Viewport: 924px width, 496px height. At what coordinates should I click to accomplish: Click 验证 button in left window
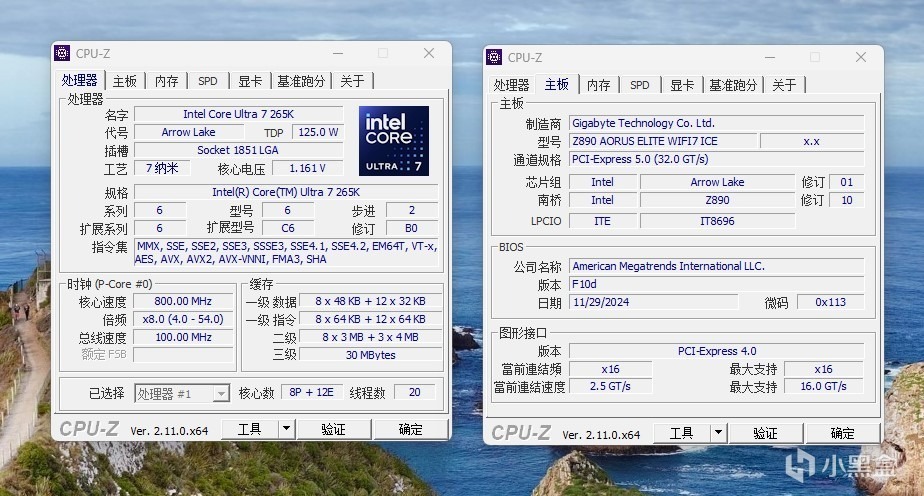point(334,429)
